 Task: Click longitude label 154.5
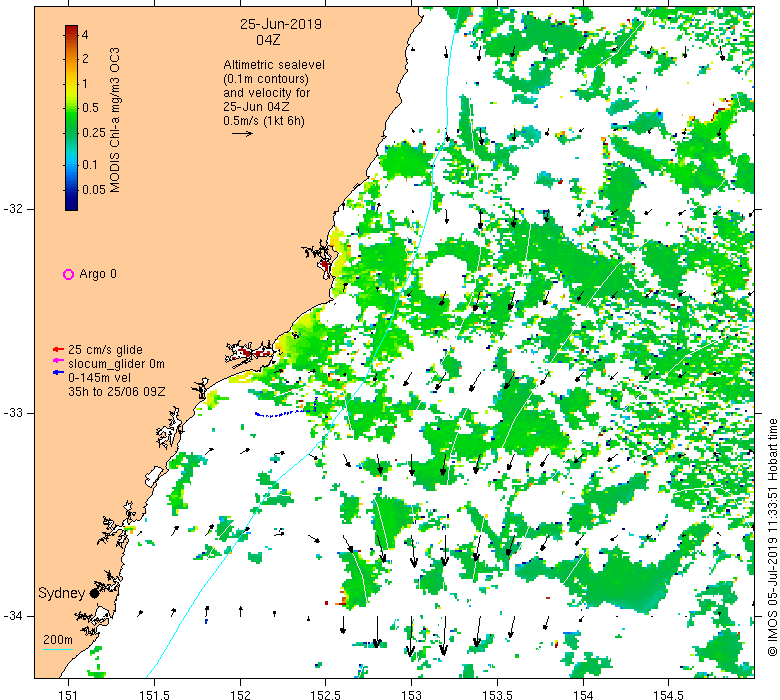(669, 695)
